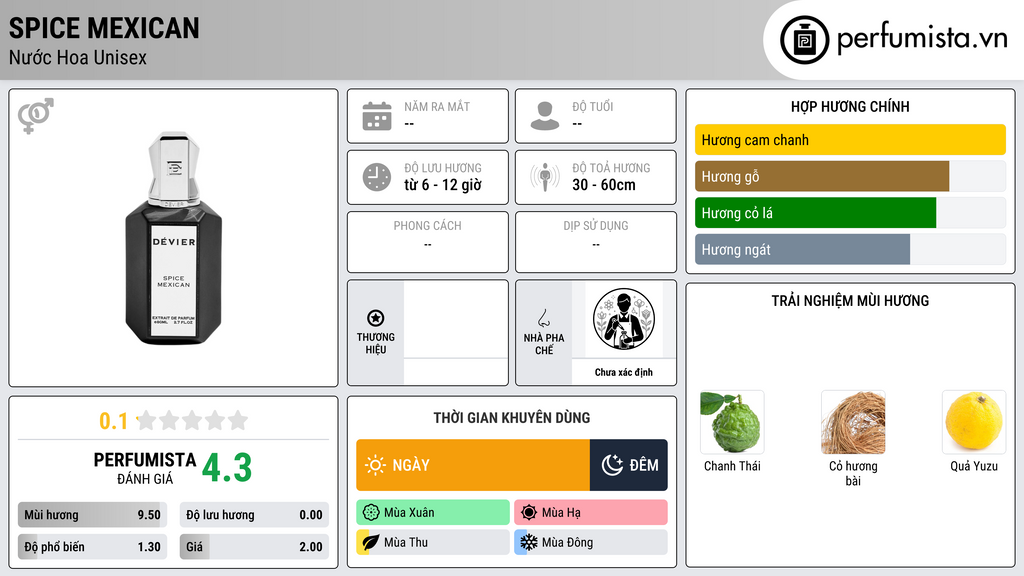
Task: Click the Dịp sử dụng card
Action: coord(596,242)
